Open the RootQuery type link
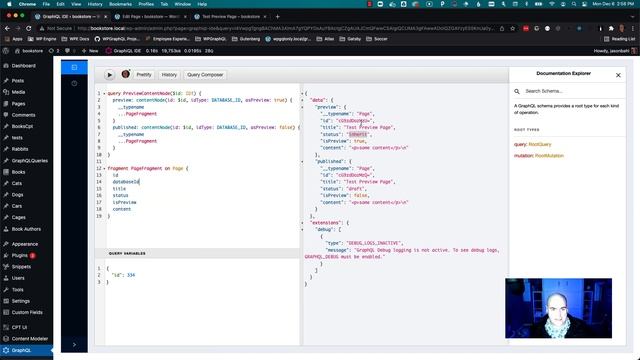The width and height of the screenshot is (640, 360). [x=540, y=144]
